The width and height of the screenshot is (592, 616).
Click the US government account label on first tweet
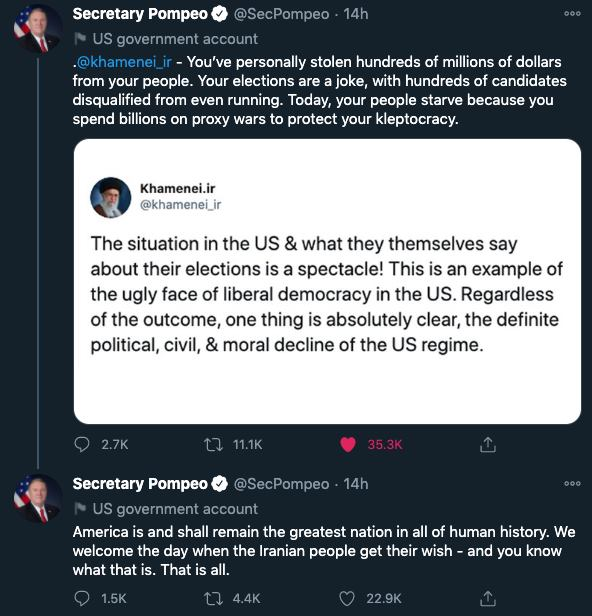175,39
